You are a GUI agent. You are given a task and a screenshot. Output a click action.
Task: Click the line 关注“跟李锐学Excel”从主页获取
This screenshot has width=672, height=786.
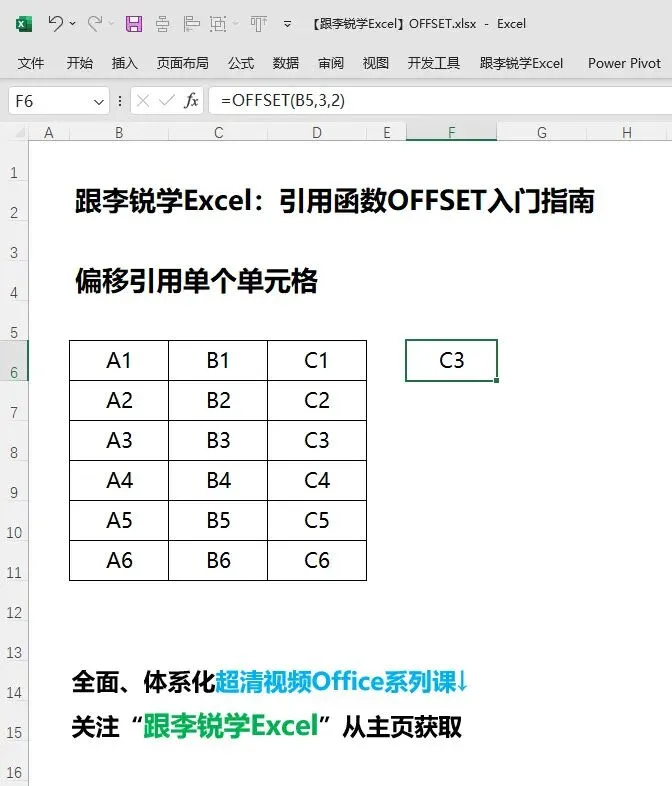(x=267, y=726)
